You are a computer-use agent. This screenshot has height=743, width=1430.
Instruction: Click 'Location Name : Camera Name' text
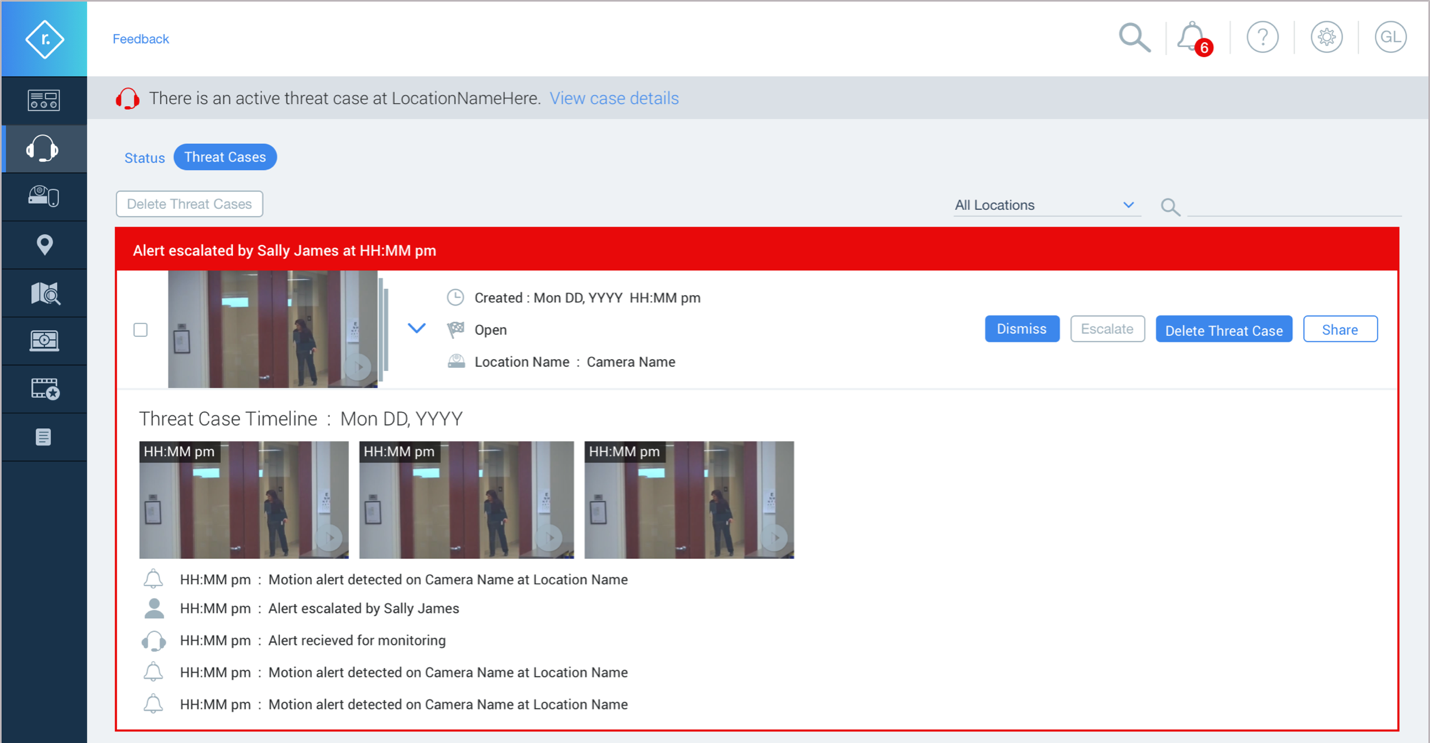[x=575, y=362]
